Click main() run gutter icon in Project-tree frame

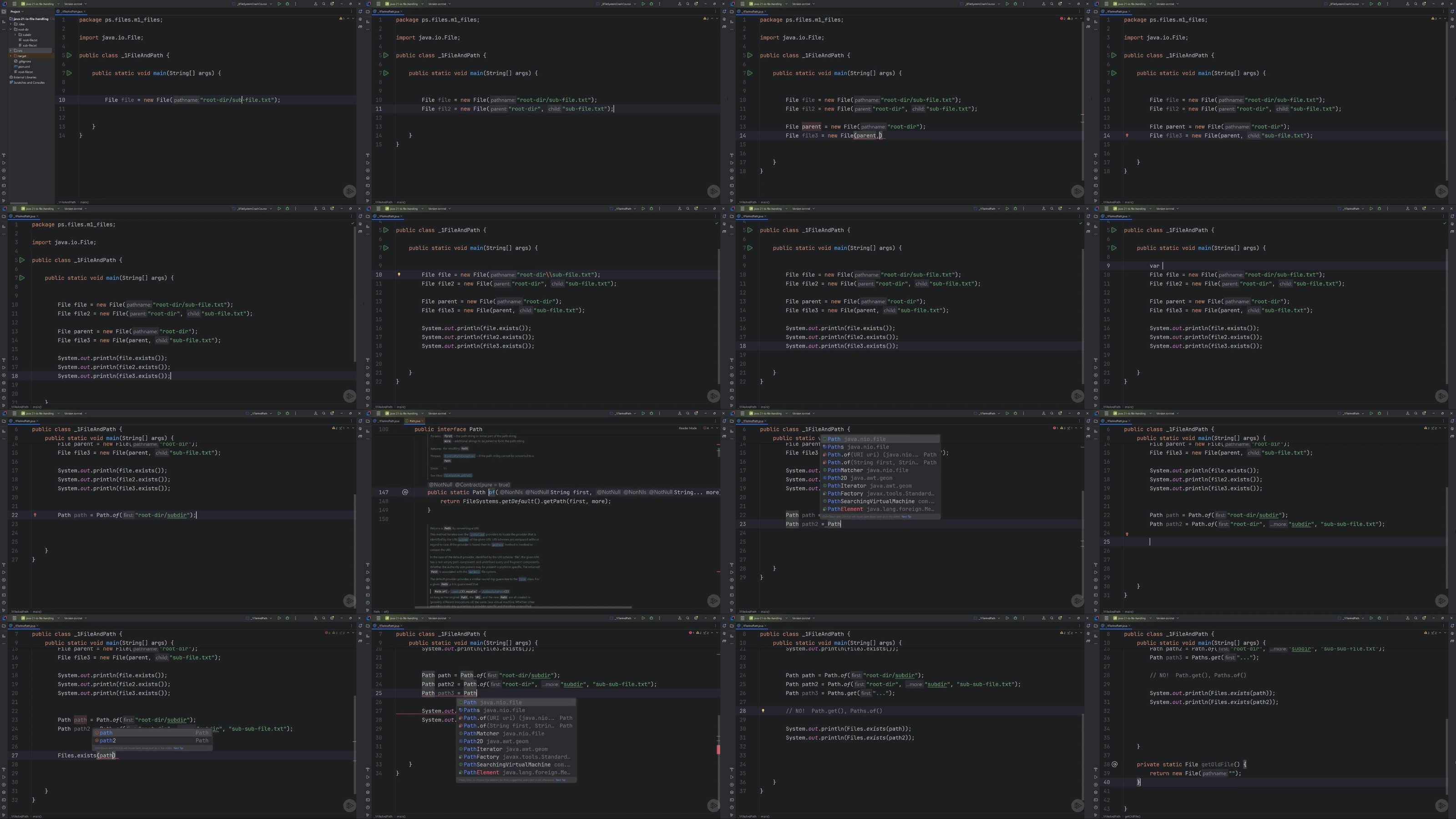tap(70, 73)
